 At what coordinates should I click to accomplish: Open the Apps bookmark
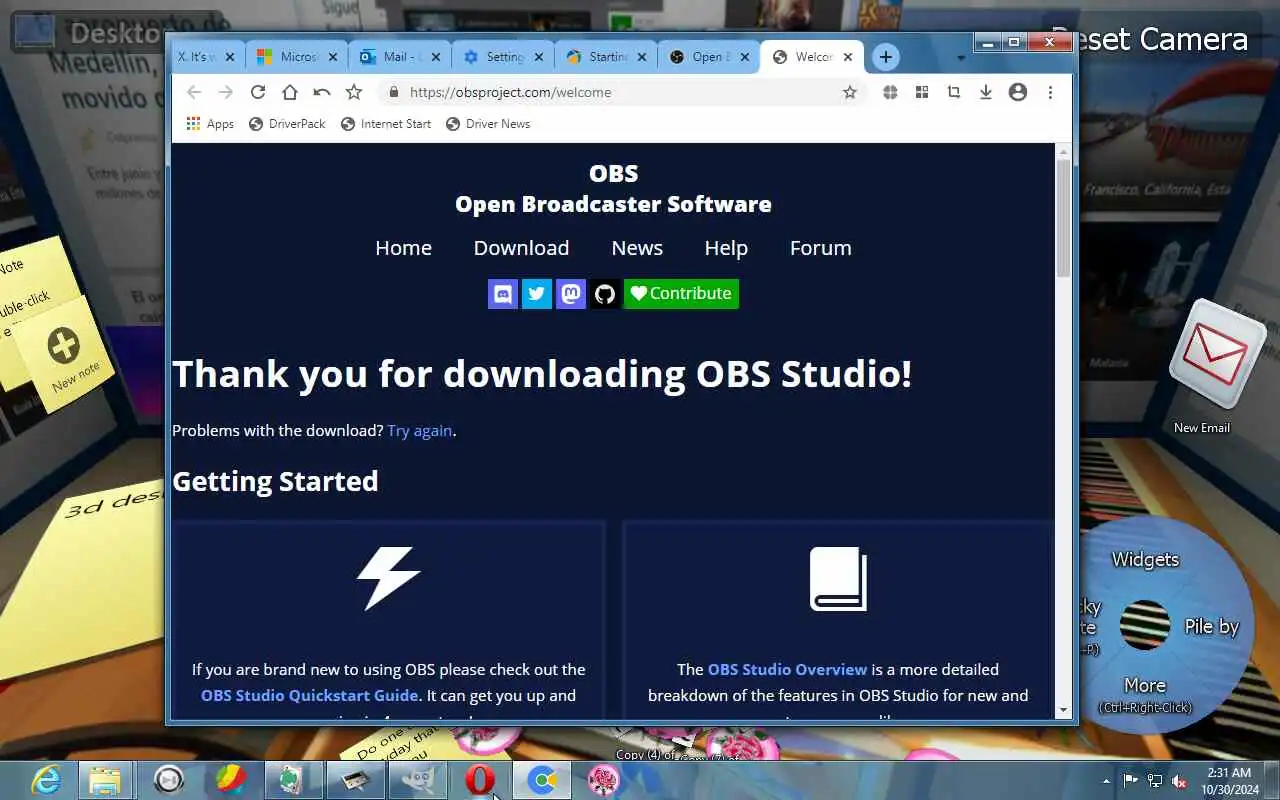coord(210,124)
